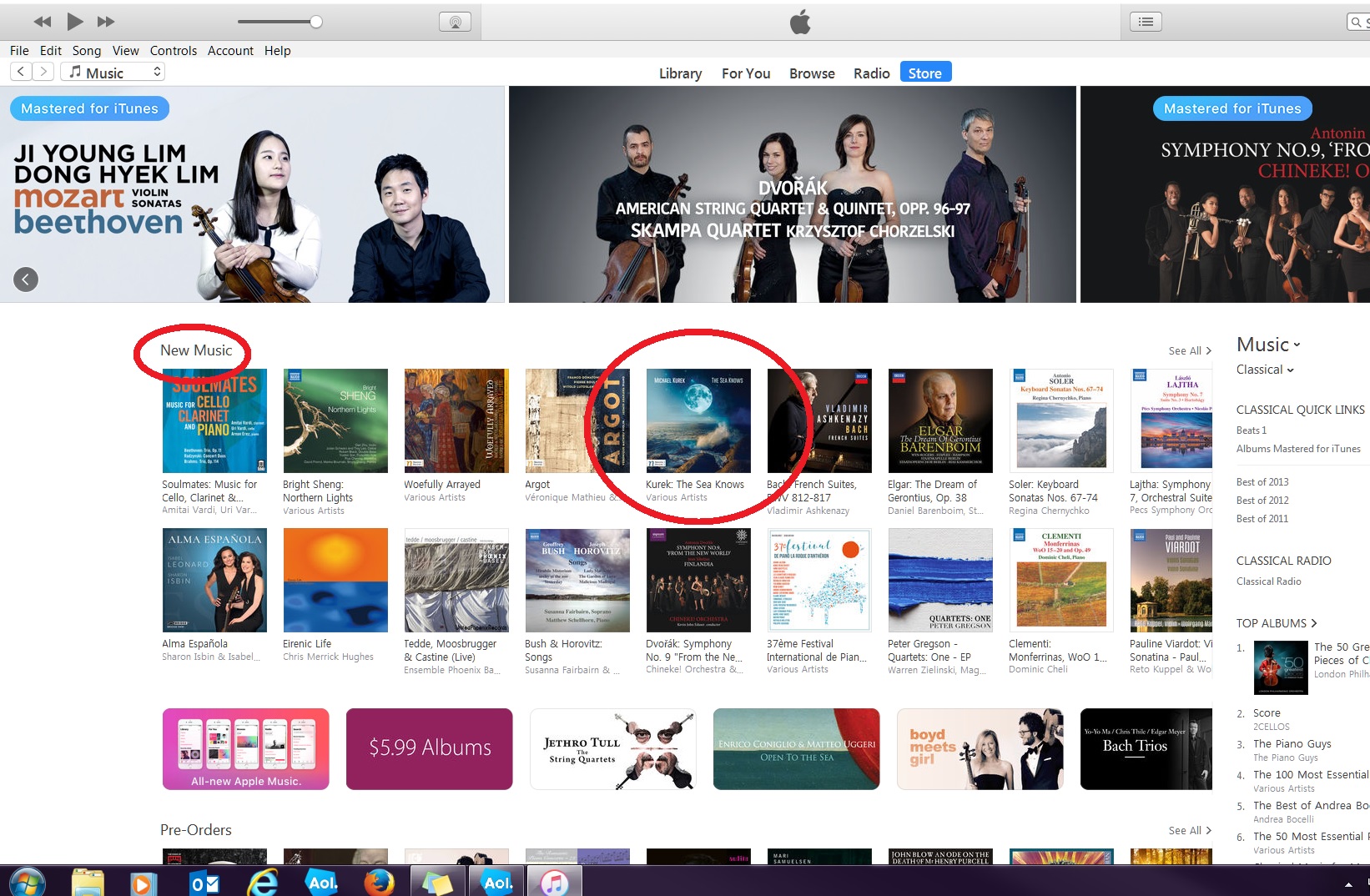
Task: Switch to the Browse tab
Action: coord(812,73)
